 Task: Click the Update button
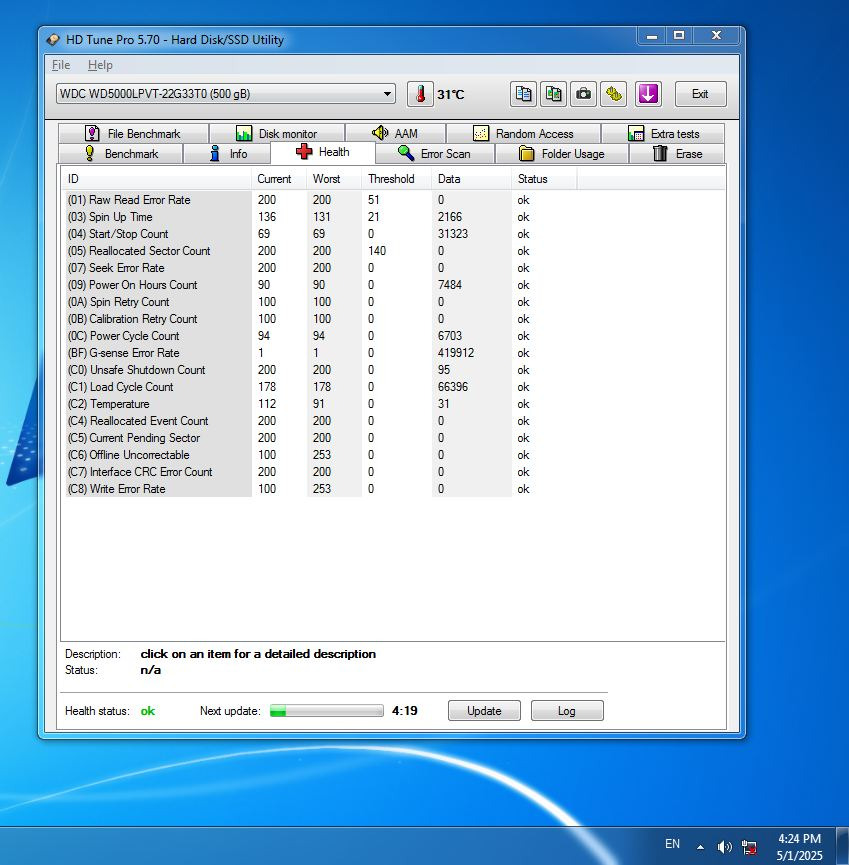point(484,711)
